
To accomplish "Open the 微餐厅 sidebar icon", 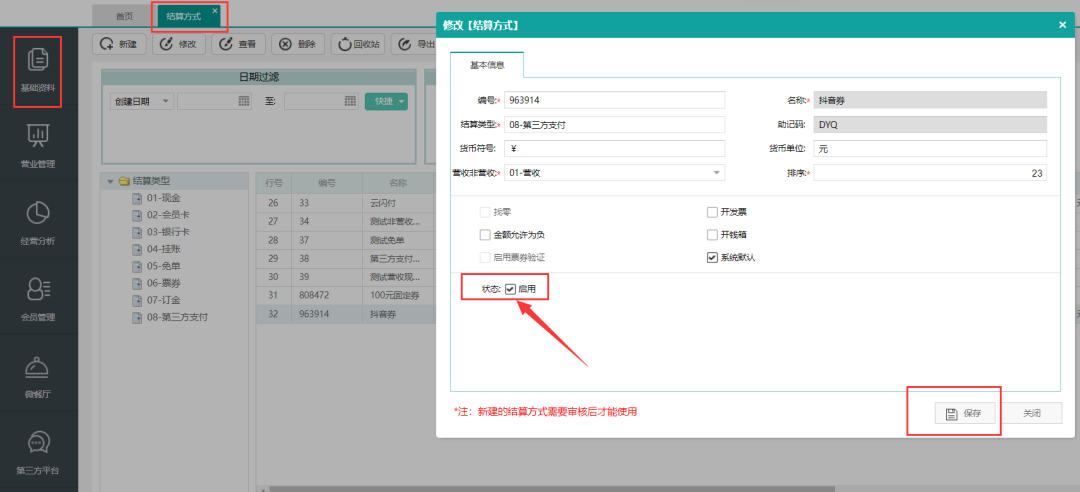I will (38, 375).
